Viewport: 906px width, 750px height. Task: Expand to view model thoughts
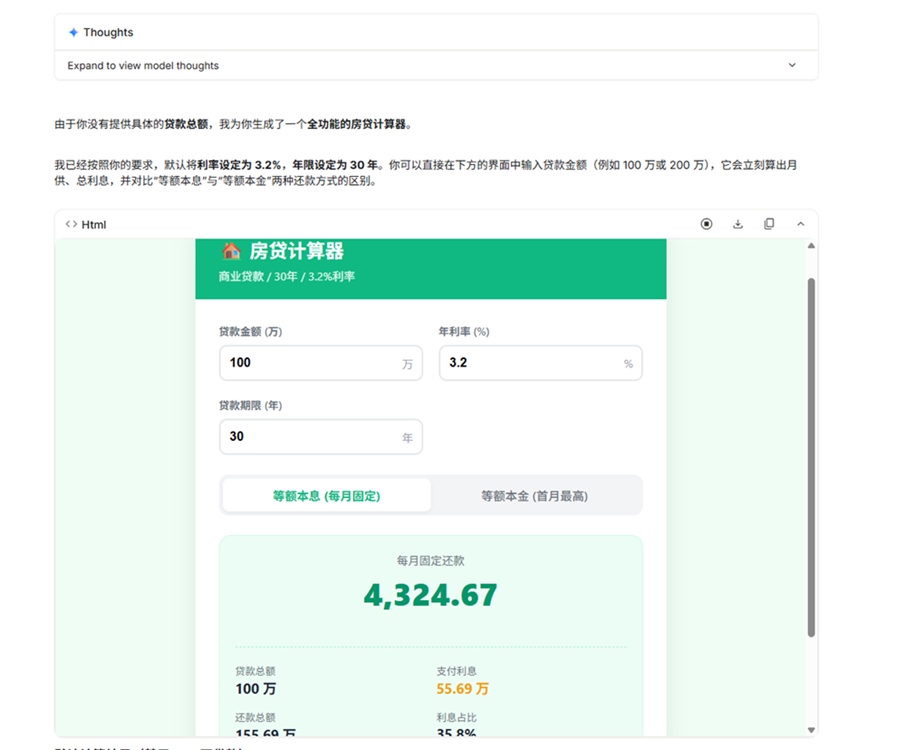pos(136,65)
